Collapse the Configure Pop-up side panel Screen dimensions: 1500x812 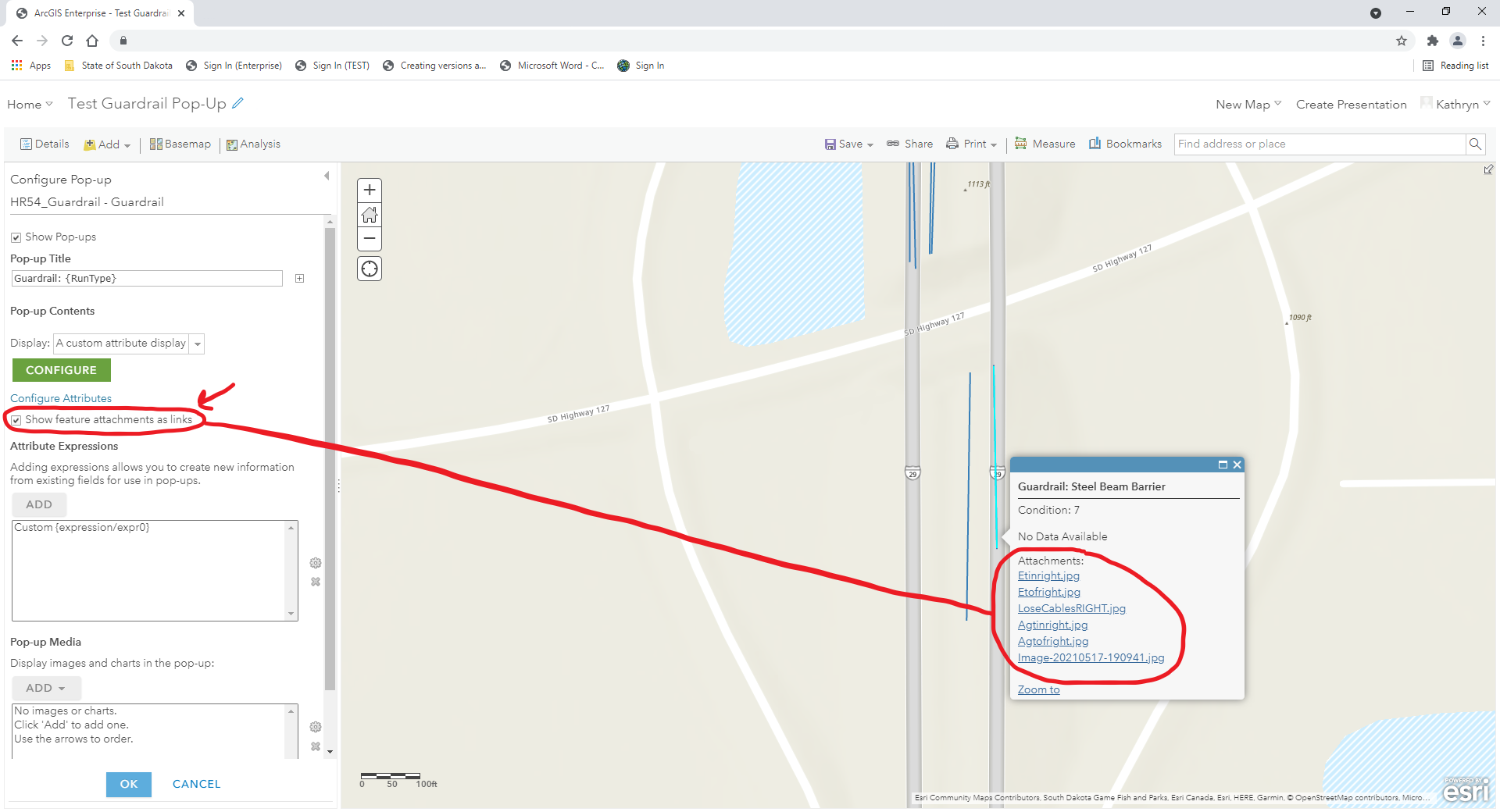point(327,176)
